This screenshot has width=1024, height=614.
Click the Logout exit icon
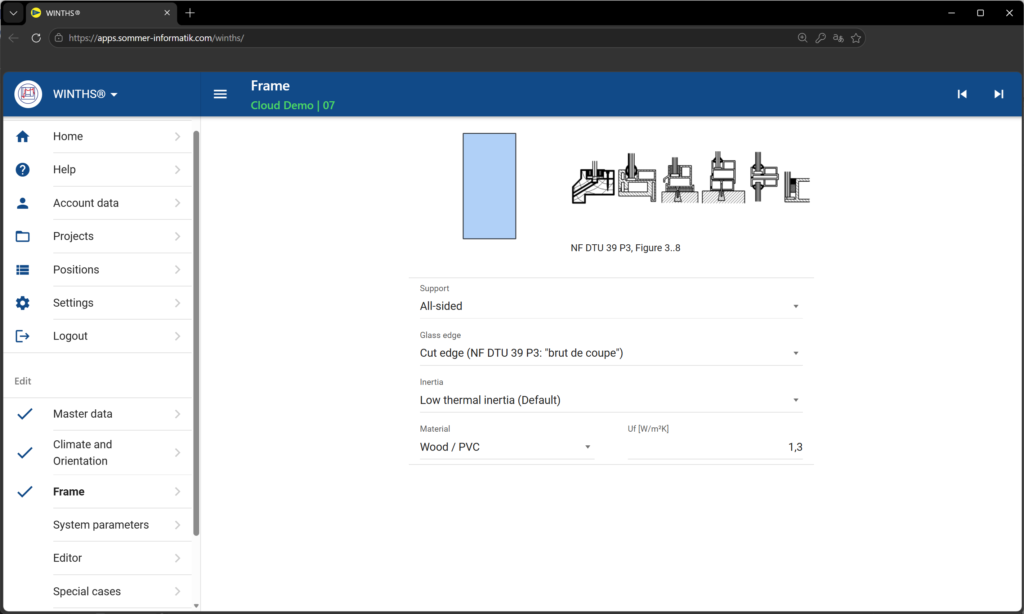(x=23, y=336)
